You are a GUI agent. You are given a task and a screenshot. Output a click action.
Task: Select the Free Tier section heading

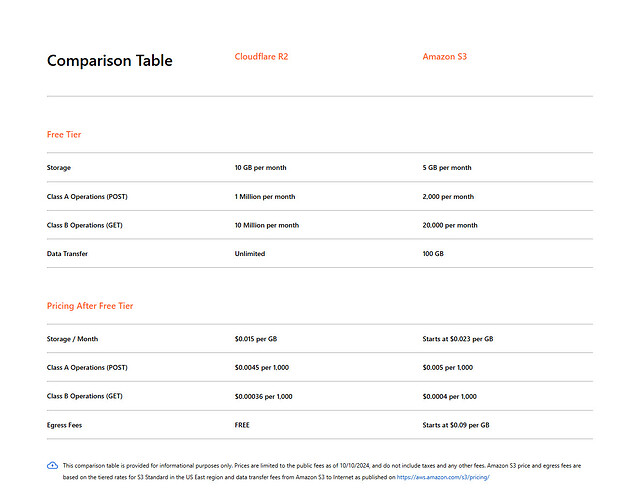coord(64,134)
